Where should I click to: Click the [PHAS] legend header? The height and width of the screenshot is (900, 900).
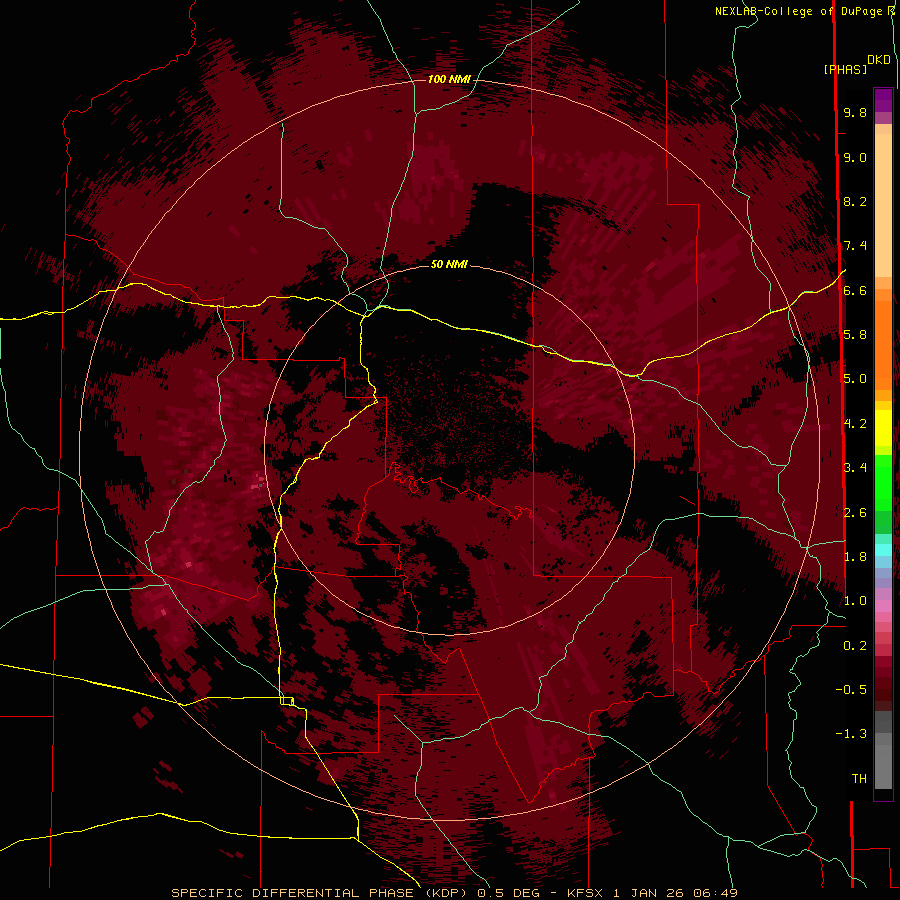(845, 70)
